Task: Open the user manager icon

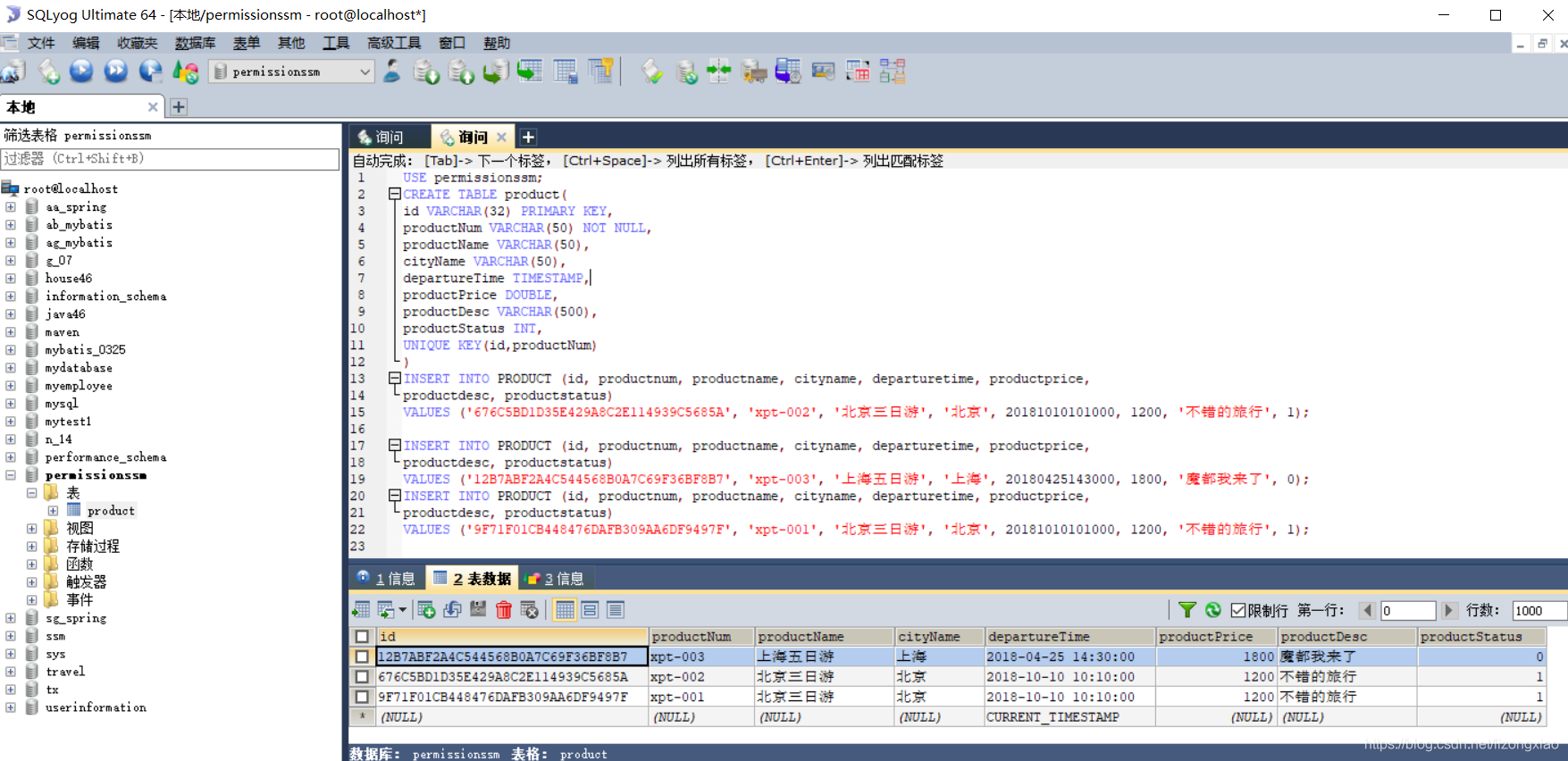Action: [391, 71]
